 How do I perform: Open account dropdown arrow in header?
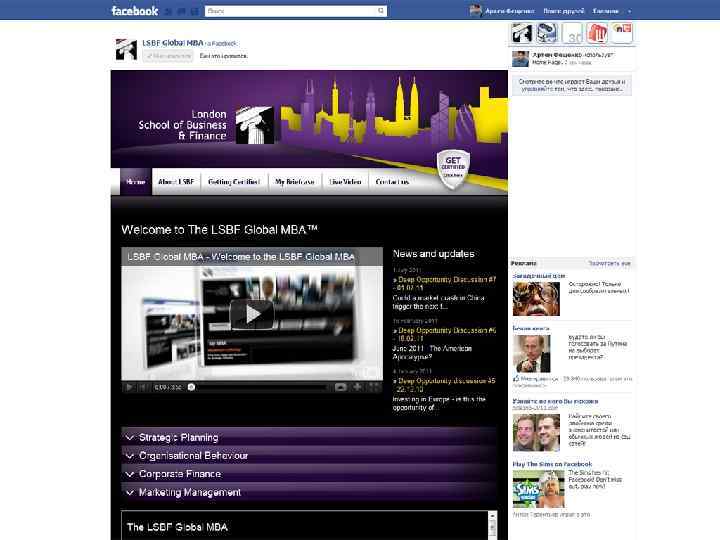(630, 11)
